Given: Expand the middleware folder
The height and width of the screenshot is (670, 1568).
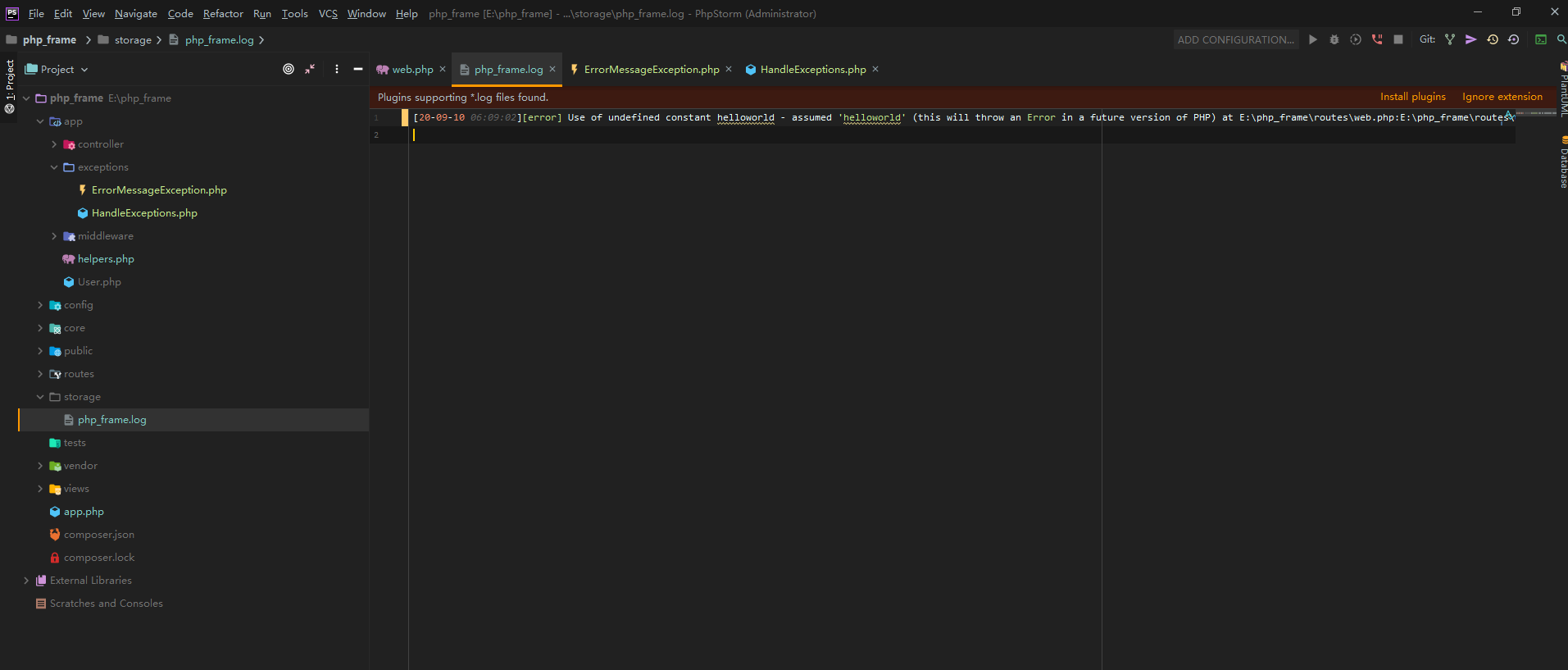Looking at the screenshot, I should pos(54,236).
